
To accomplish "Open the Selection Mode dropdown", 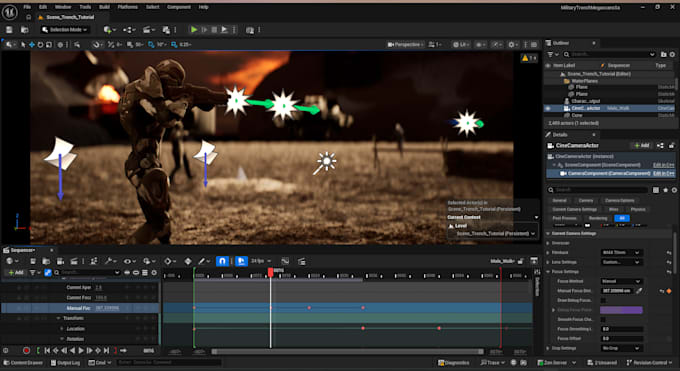I will (65, 30).
